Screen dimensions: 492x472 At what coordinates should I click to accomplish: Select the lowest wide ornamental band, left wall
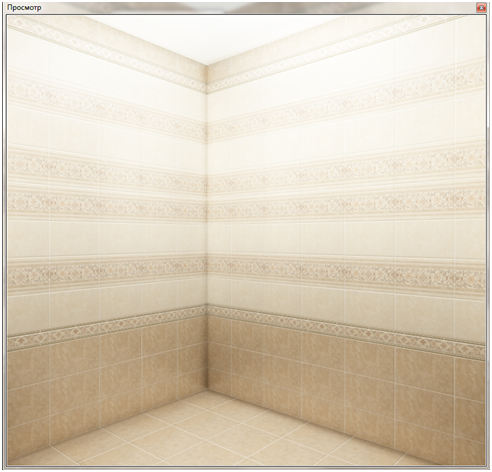(x=107, y=272)
